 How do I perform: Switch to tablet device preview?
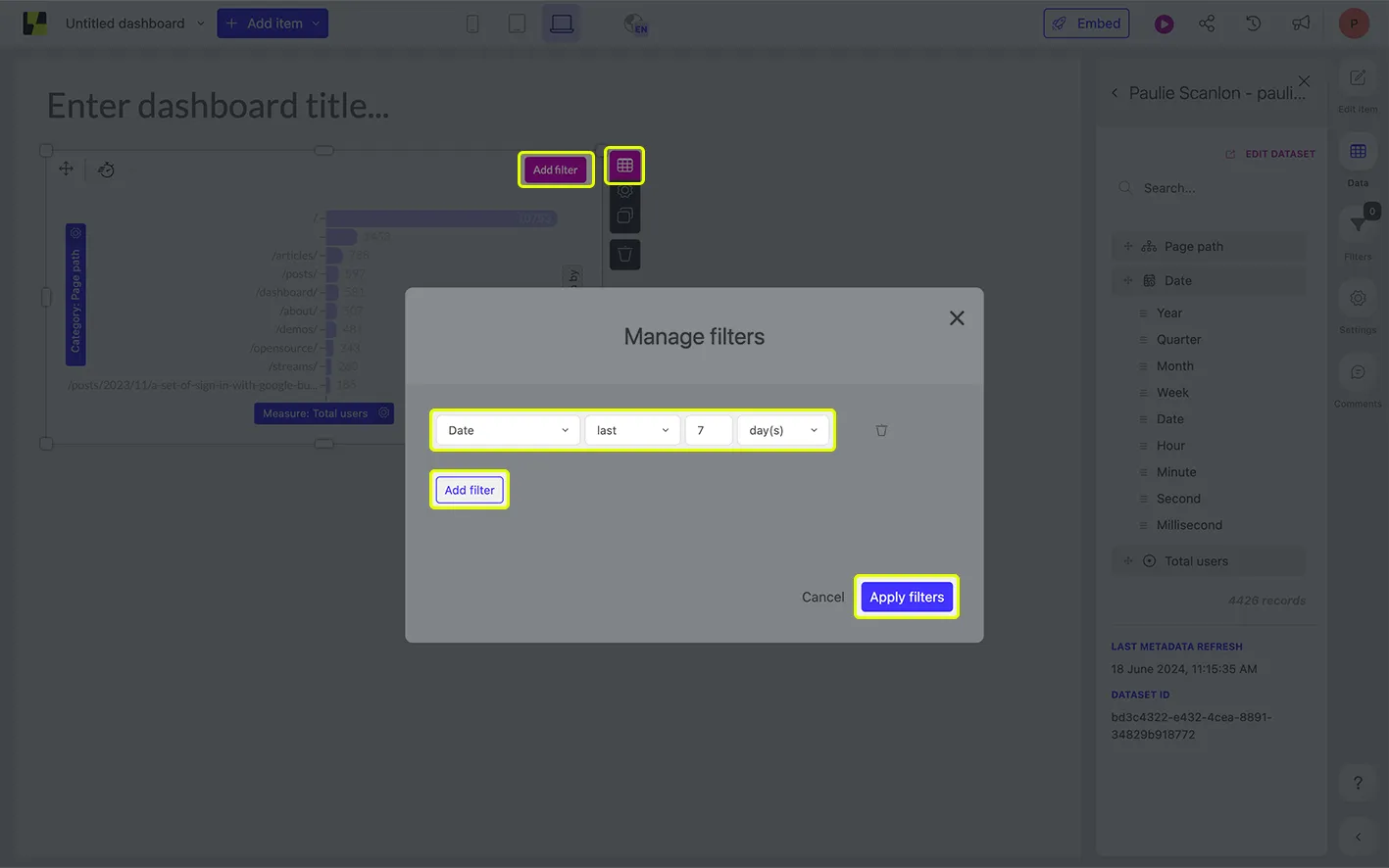(517, 24)
